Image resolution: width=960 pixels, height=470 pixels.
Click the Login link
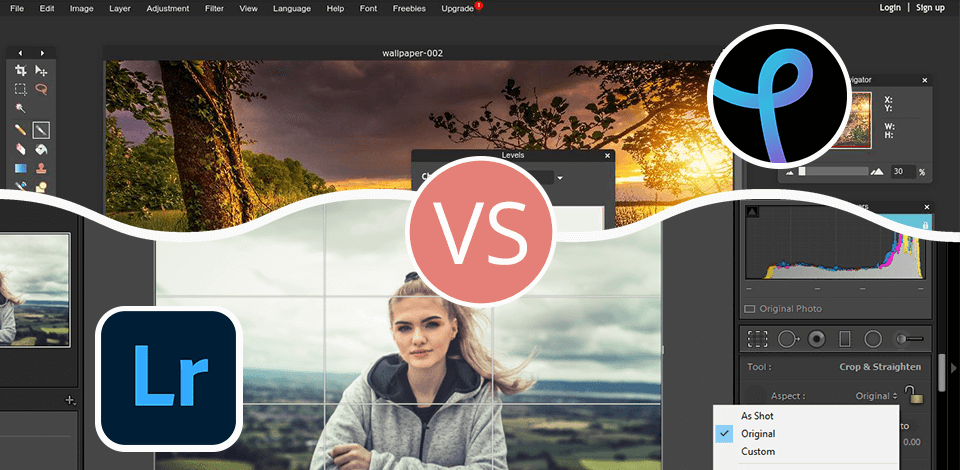(890, 8)
